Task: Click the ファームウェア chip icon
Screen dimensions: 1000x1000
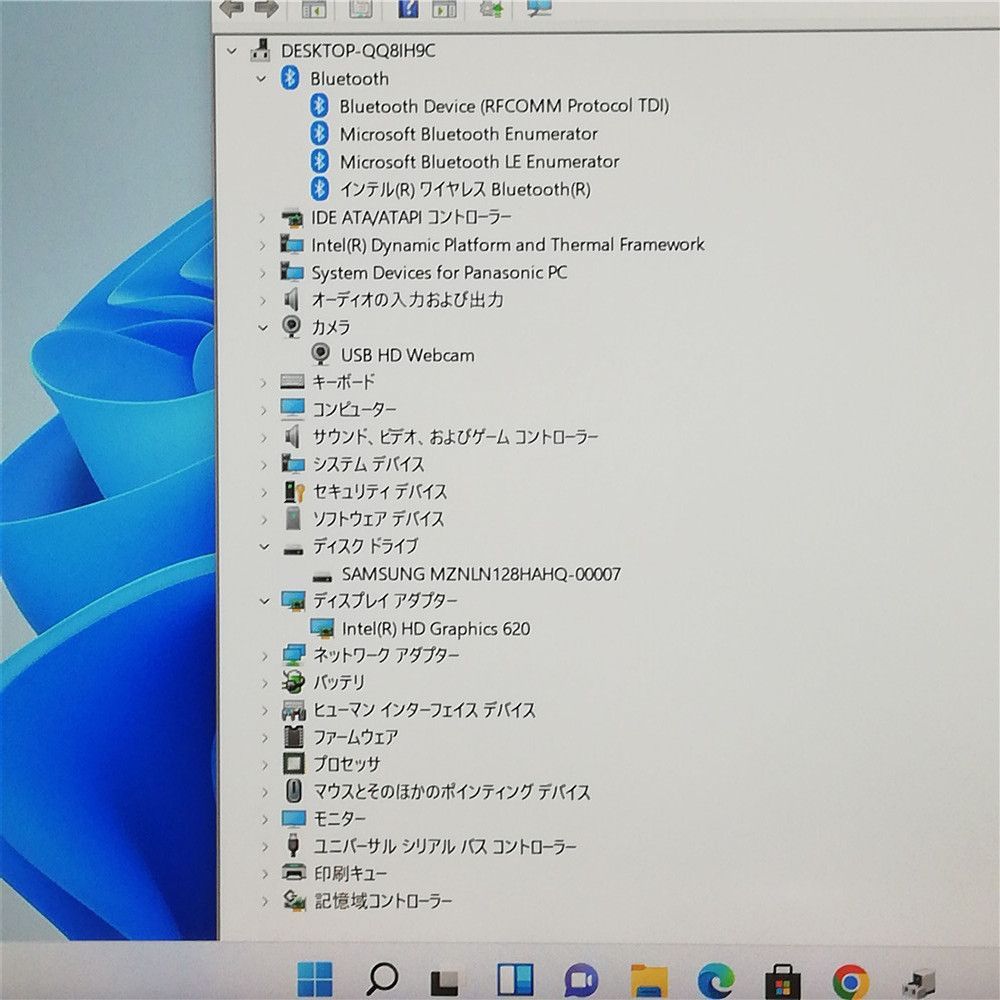Action: pyautogui.click(x=293, y=737)
